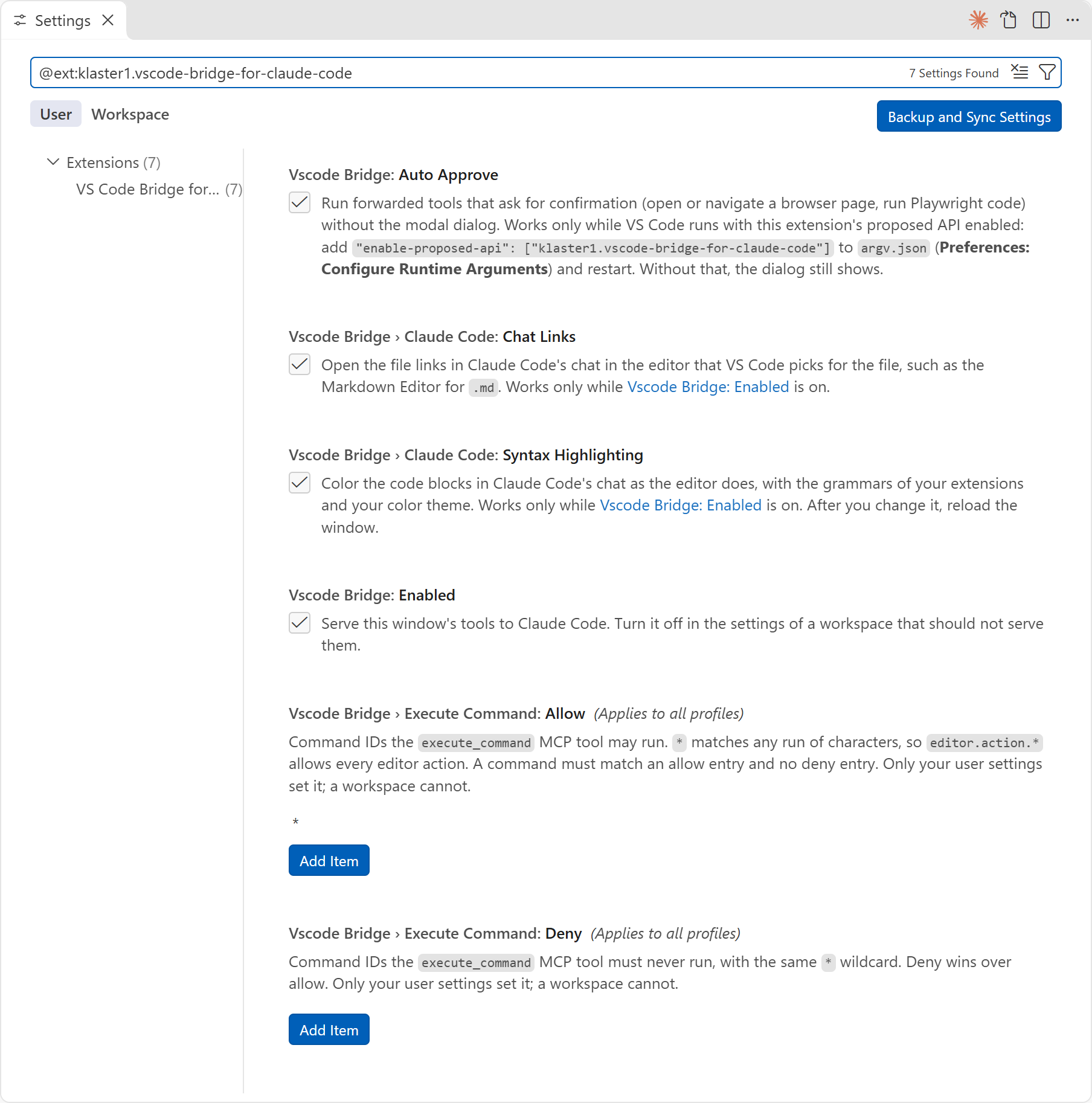The height and width of the screenshot is (1103, 1092).
Task: Click the argv.json code text
Action: point(893,248)
